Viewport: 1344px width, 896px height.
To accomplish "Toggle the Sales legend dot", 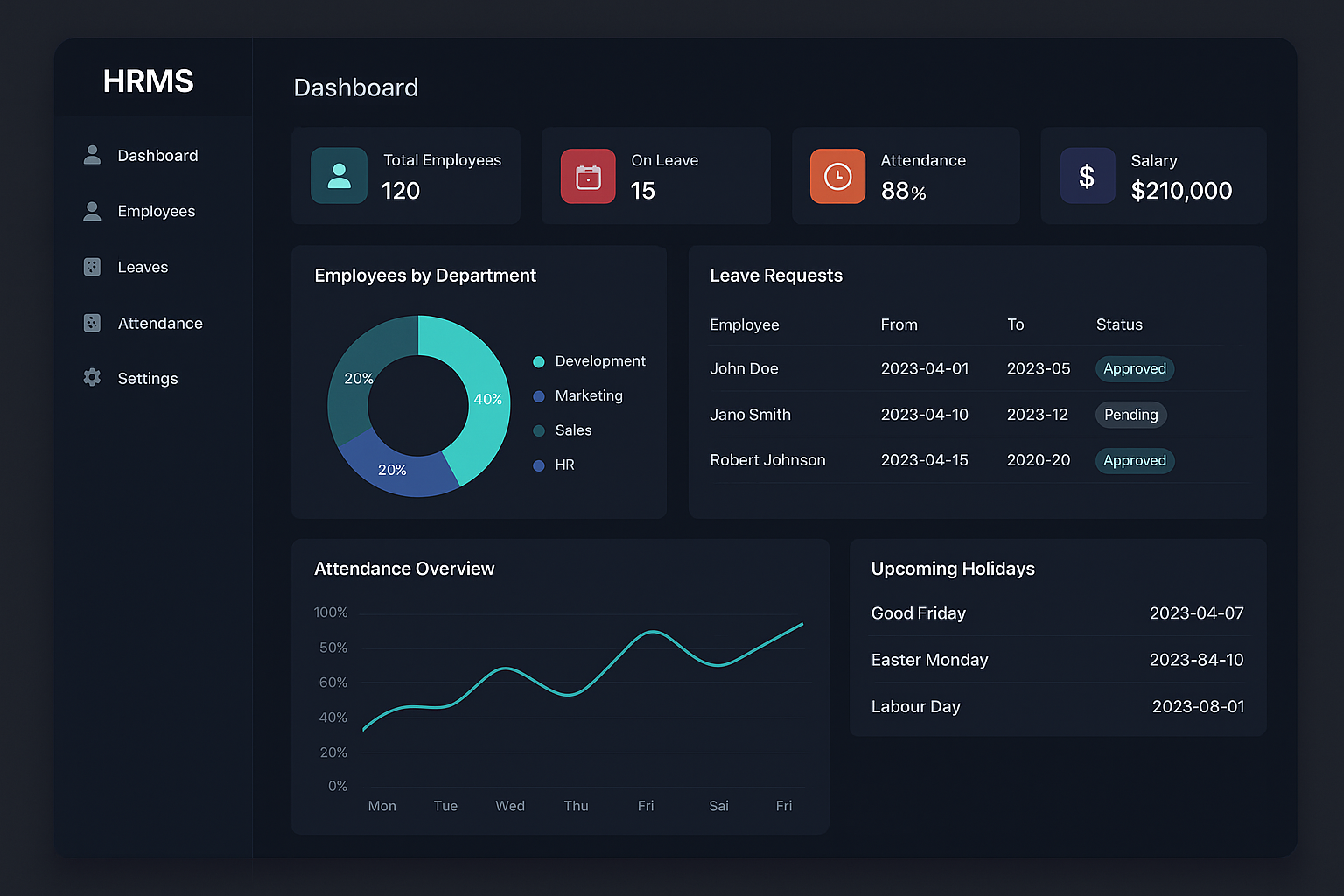I will coord(538,430).
